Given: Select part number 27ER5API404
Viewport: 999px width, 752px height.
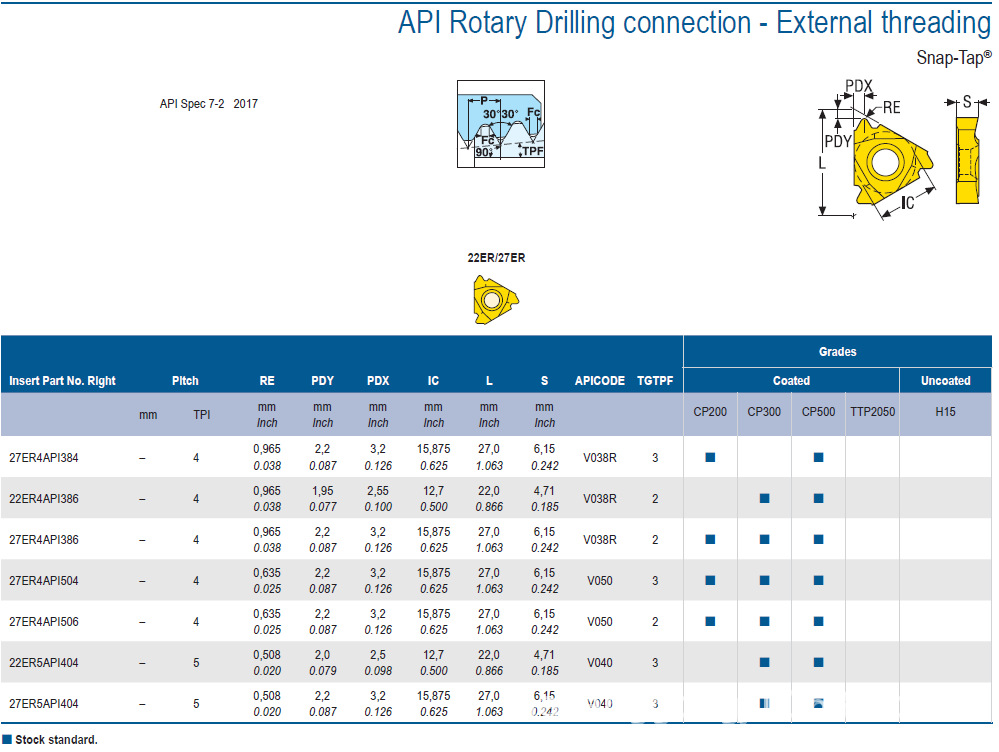Looking at the screenshot, I should (x=43, y=704).
